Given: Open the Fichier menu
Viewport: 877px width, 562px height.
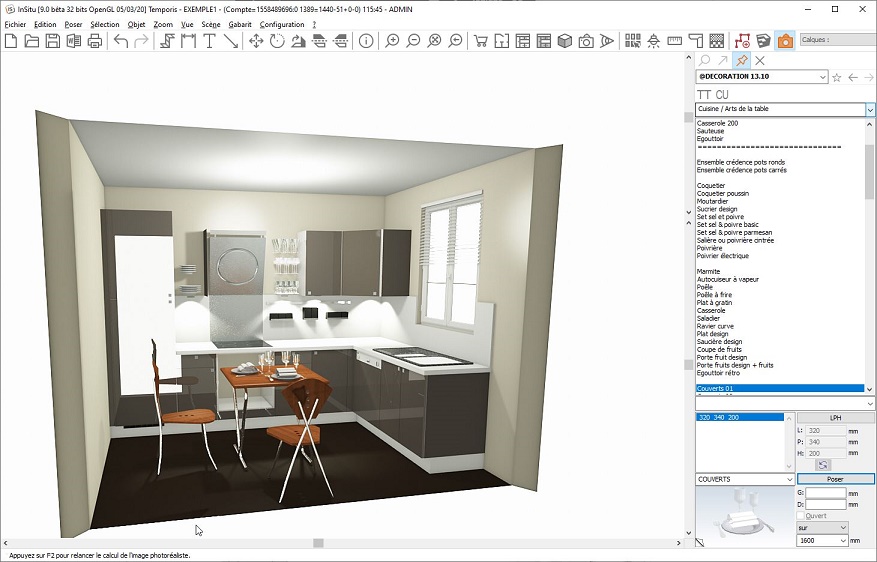Looking at the screenshot, I should (15, 24).
